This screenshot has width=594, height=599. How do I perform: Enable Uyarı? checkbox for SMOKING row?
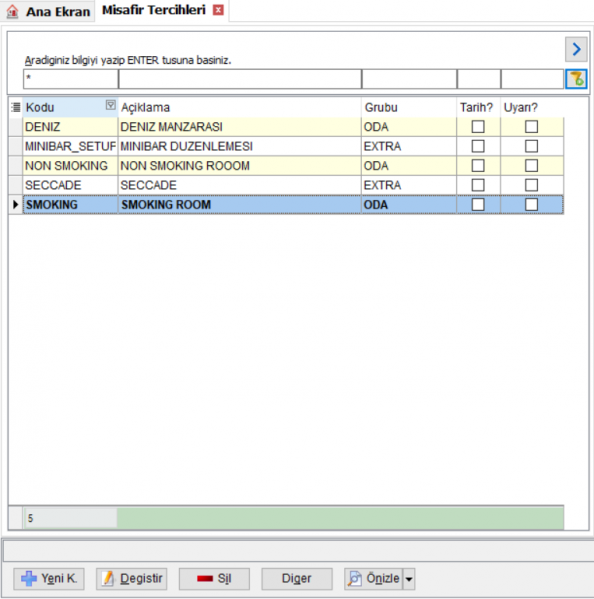(x=531, y=204)
